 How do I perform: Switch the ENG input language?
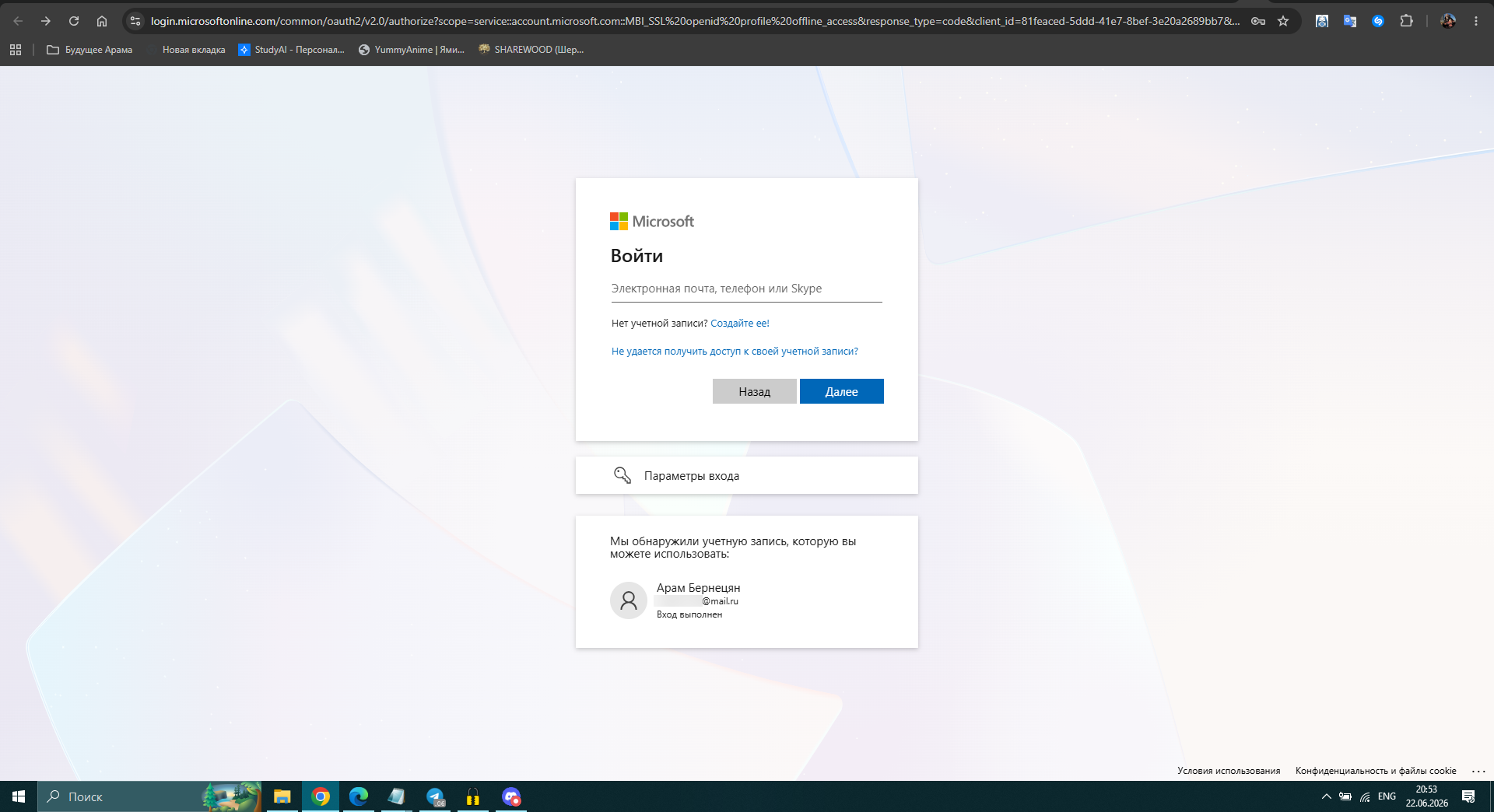coord(1387,796)
